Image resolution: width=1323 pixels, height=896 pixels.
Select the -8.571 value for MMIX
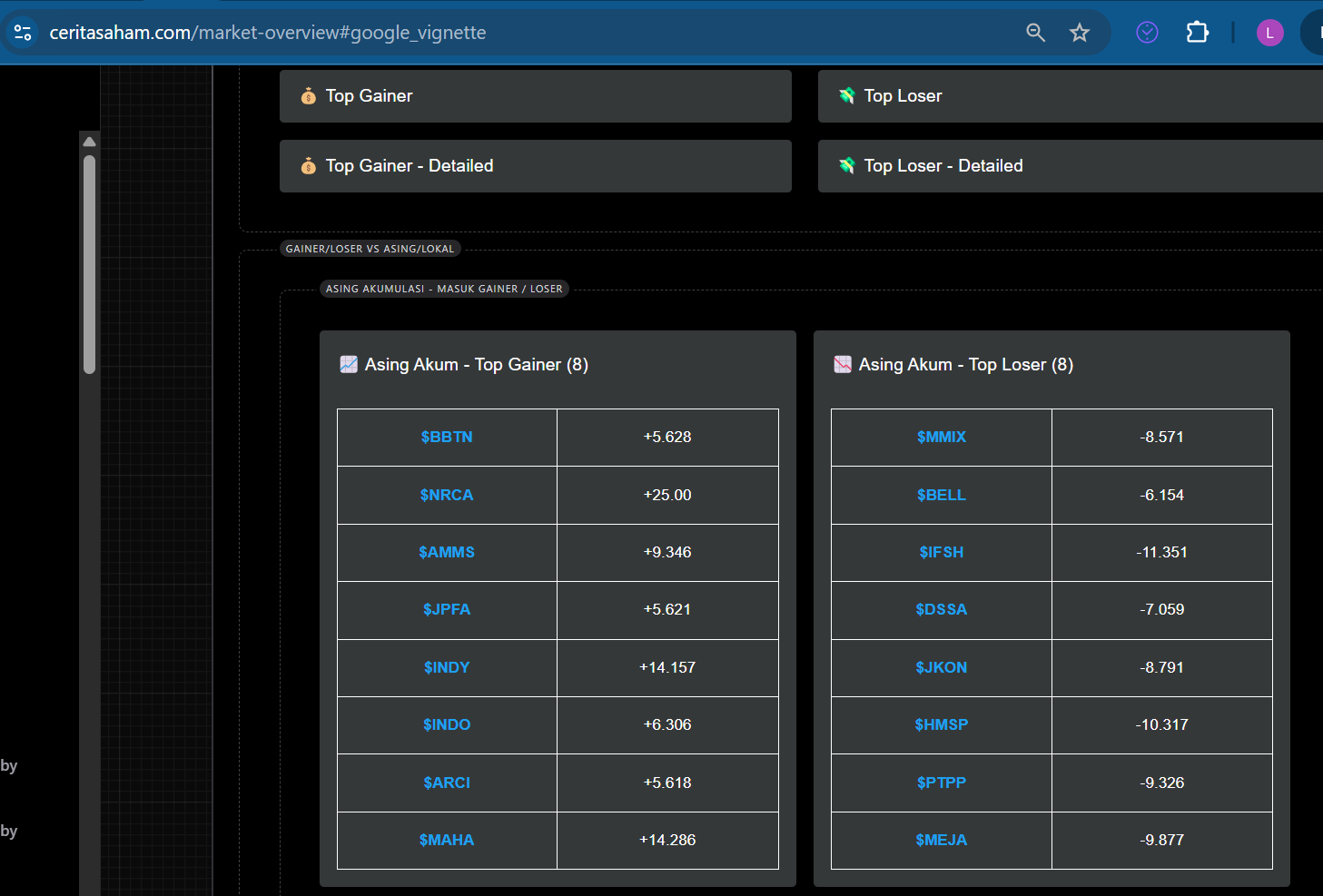tap(1162, 437)
